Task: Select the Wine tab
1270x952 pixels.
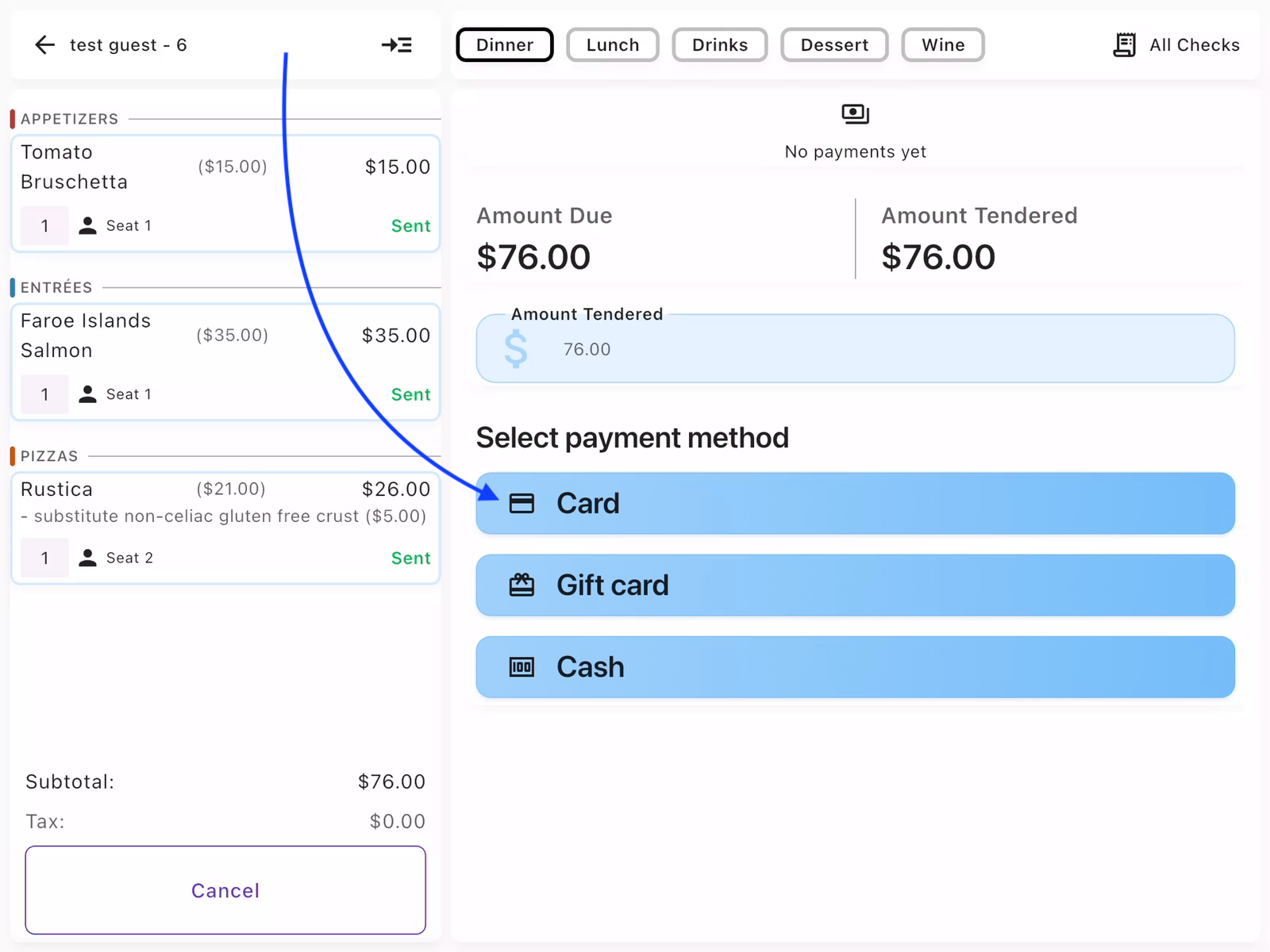Action: pos(942,44)
